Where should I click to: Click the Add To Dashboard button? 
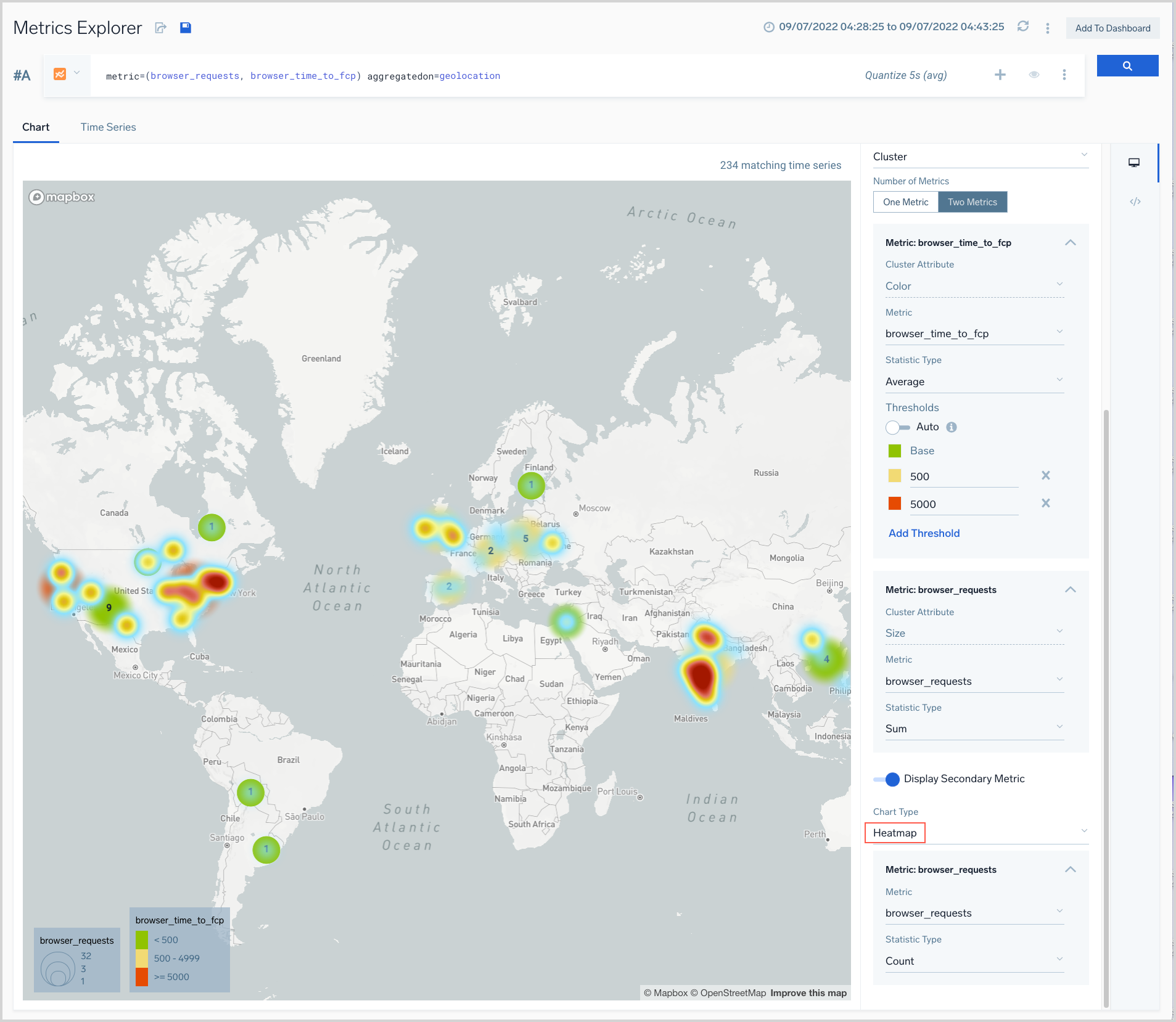click(1112, 28)
